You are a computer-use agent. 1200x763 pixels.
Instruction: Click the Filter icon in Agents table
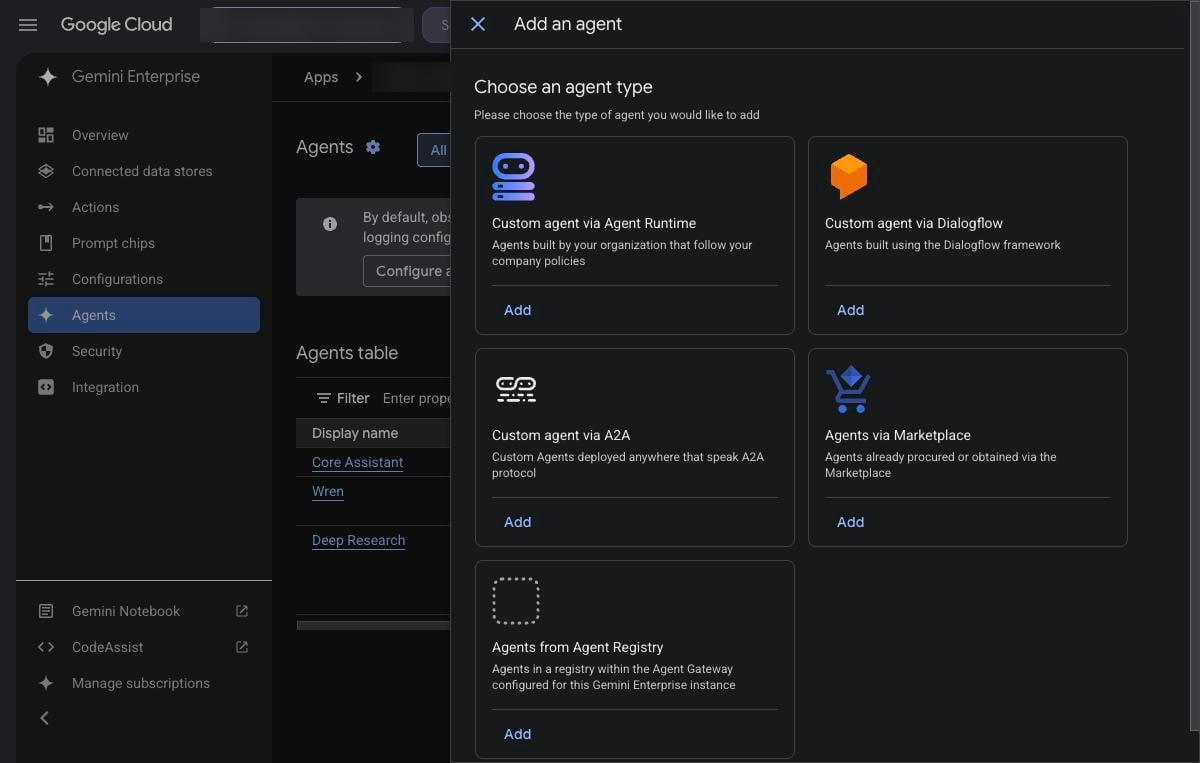324,398
